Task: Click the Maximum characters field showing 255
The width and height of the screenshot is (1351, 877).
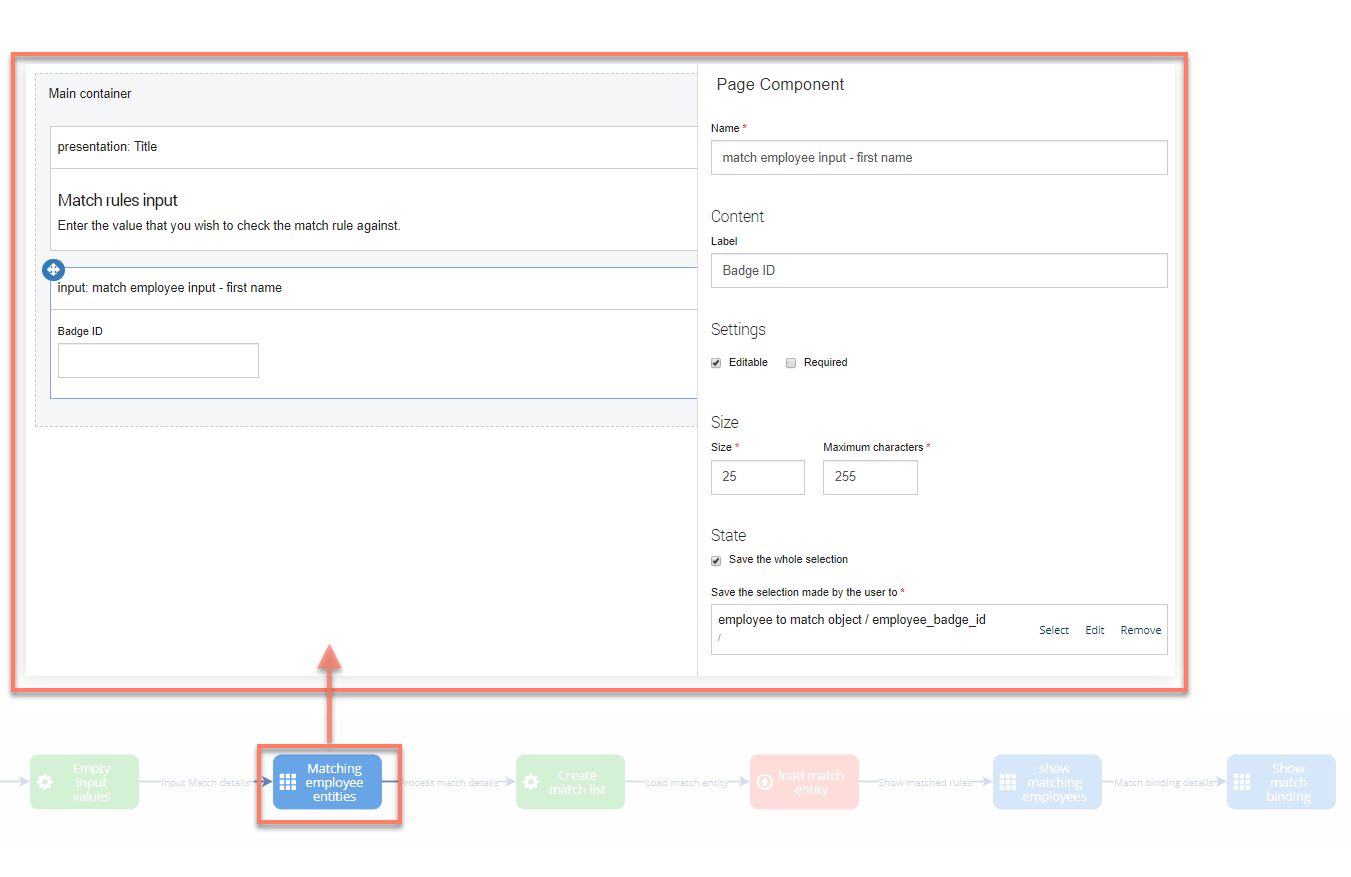Action: click(x=869, y=477)
